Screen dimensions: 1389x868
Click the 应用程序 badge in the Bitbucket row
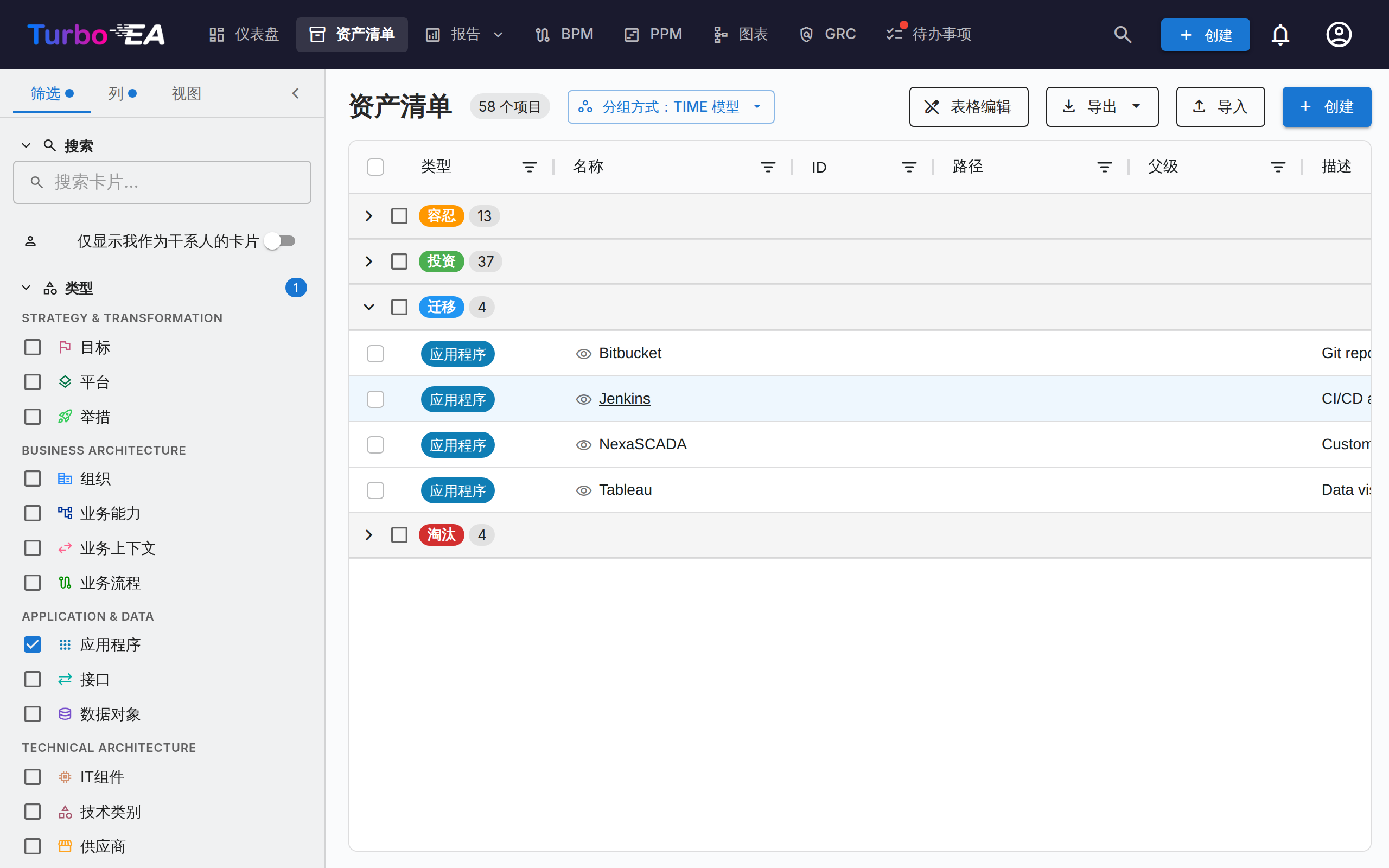point(457,354)
